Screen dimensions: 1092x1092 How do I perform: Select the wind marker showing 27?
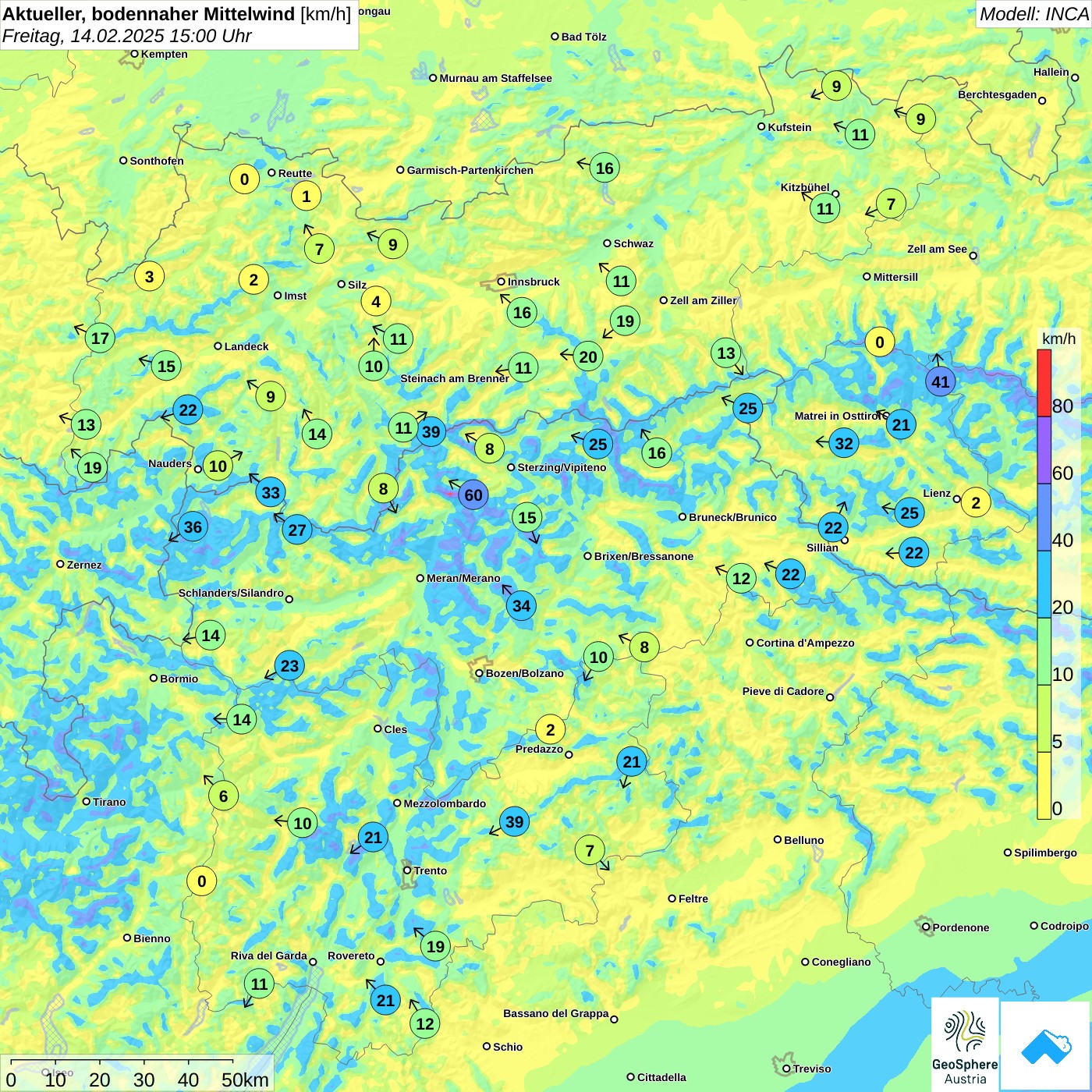click(x=297, y=530)
